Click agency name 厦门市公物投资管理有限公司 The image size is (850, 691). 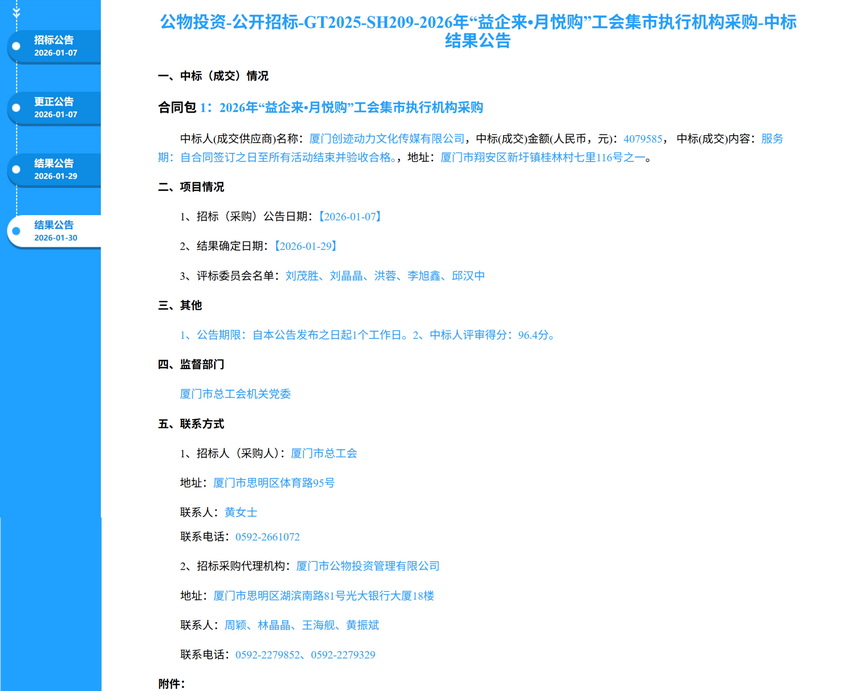tap(368, 566)
